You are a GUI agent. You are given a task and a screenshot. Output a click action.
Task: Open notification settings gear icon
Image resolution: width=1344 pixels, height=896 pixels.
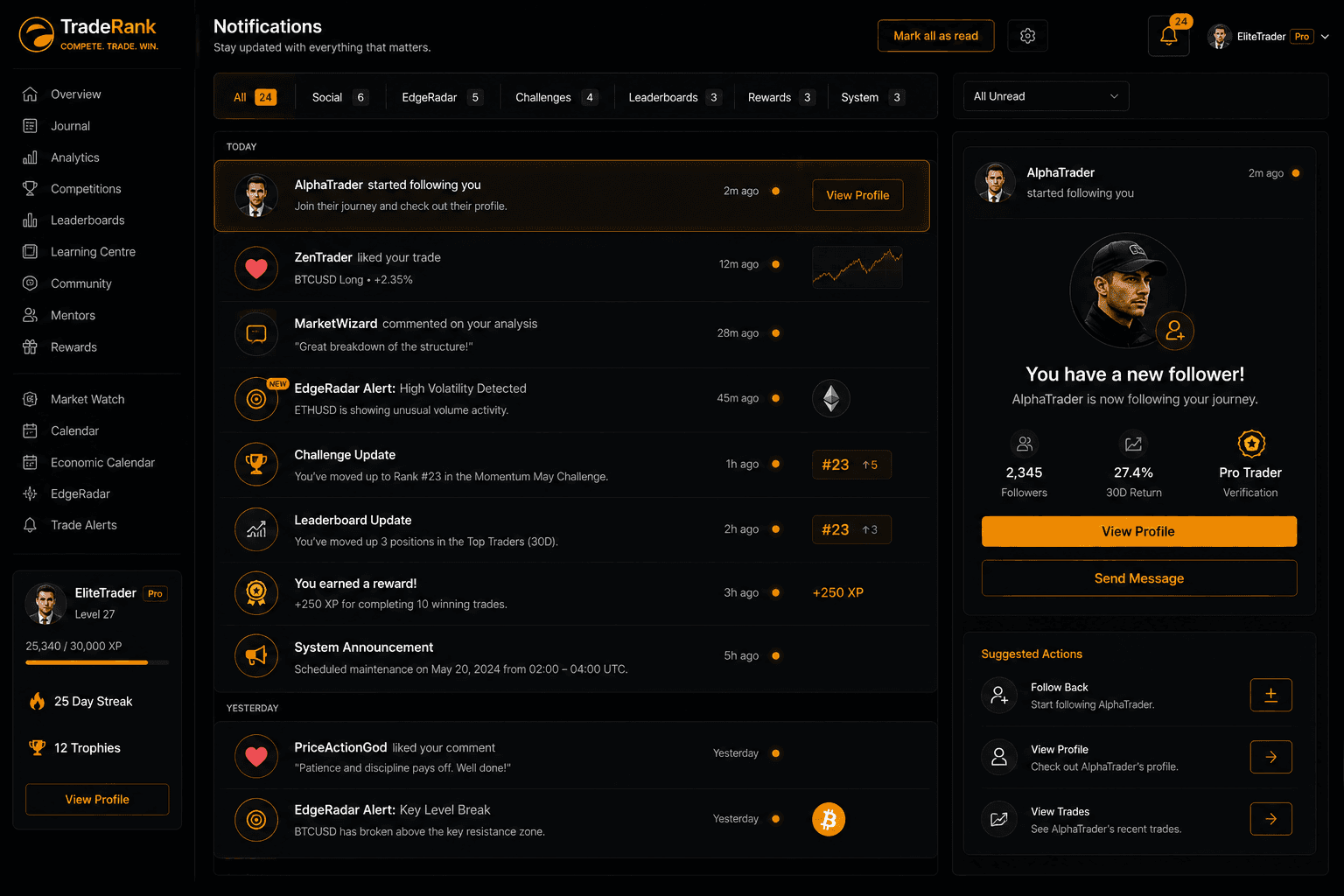point(1028,36)
